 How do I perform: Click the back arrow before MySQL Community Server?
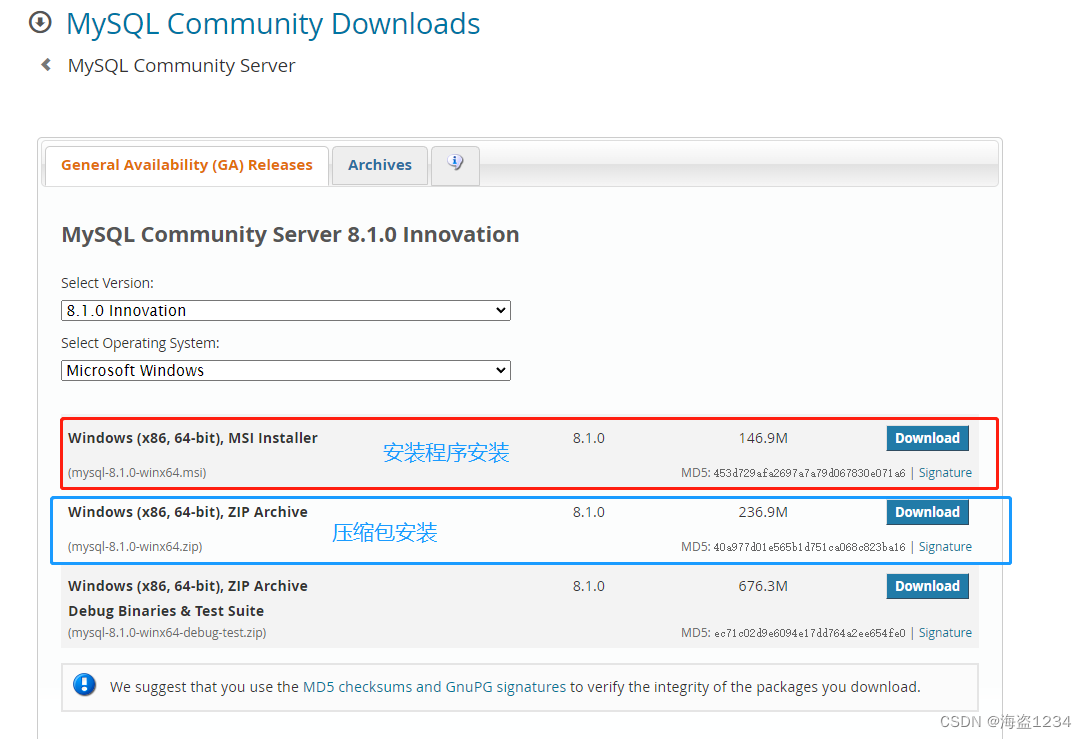pos(46,65)
